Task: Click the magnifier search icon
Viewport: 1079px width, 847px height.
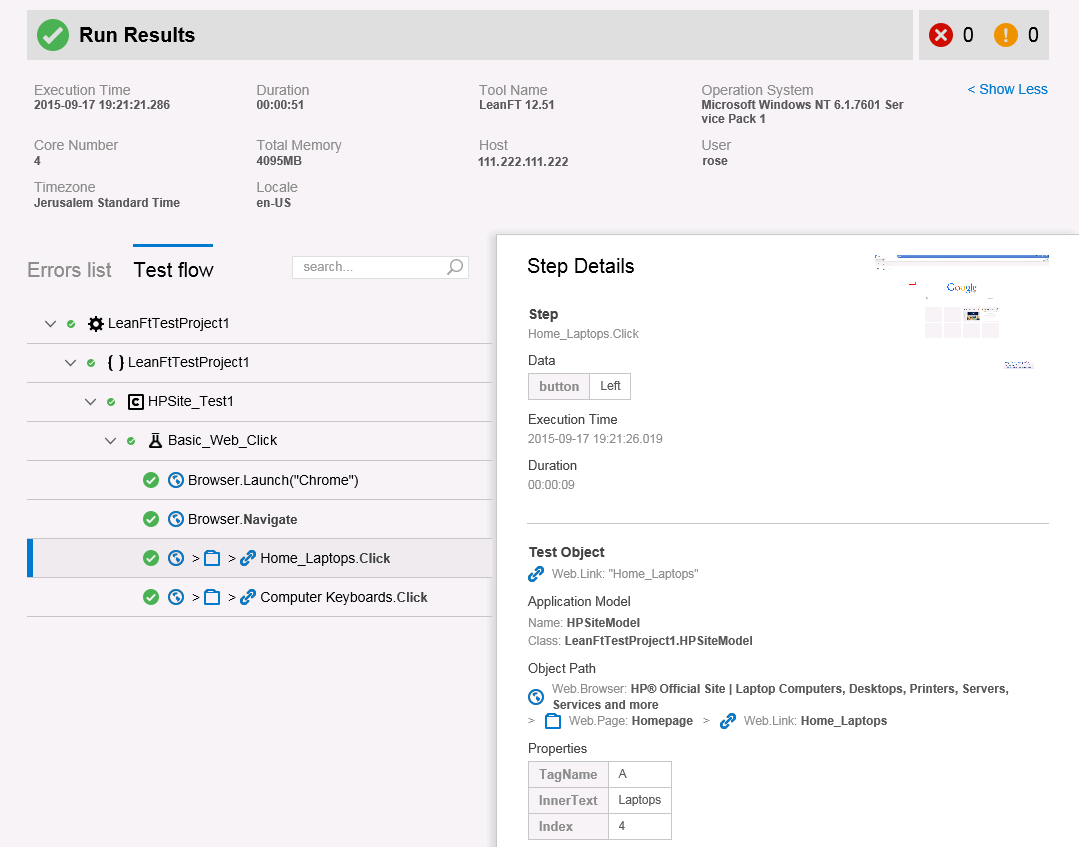Action: [455, 267]
